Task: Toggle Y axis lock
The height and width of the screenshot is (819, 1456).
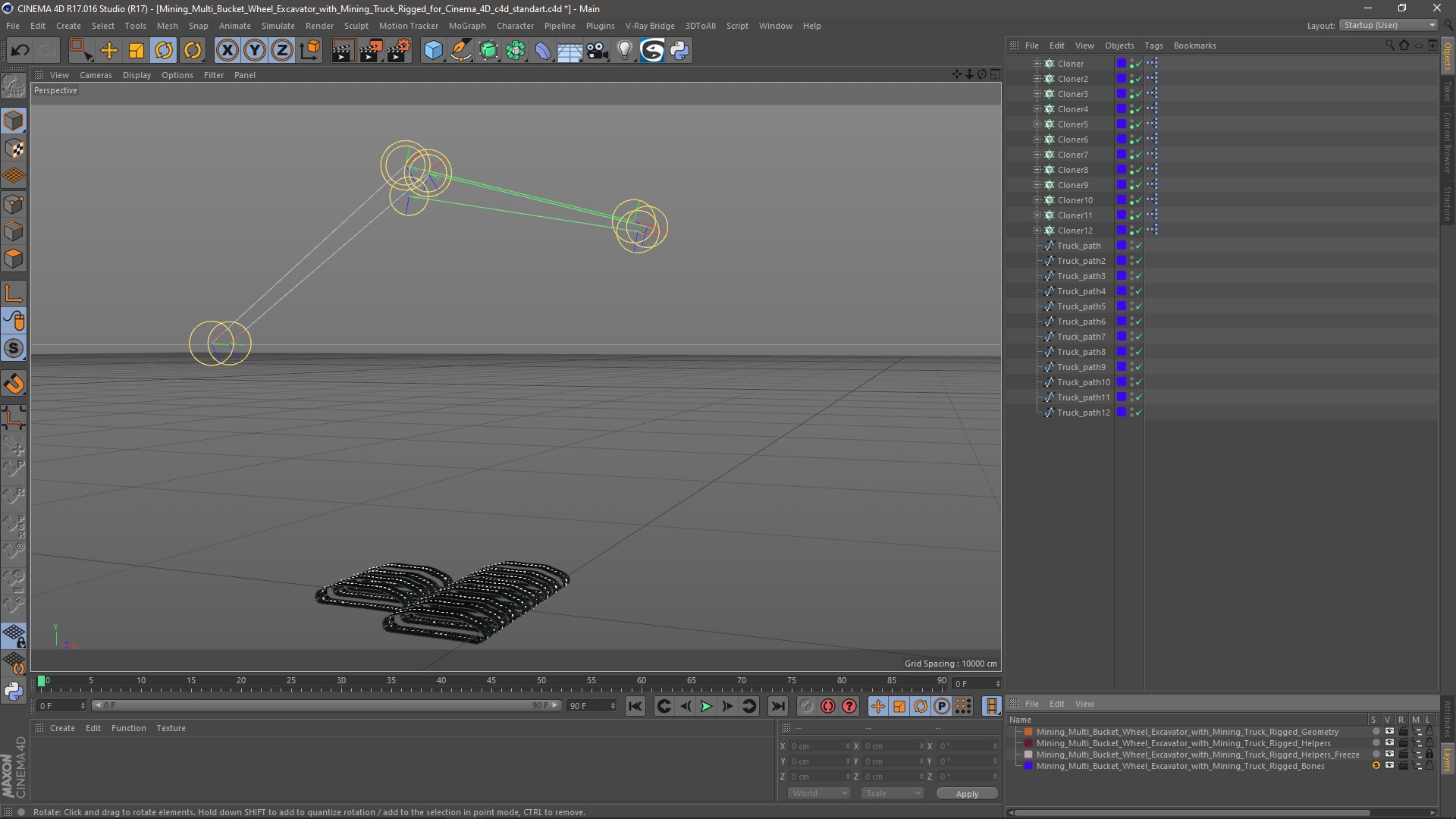Action: (x=255, y=51)
